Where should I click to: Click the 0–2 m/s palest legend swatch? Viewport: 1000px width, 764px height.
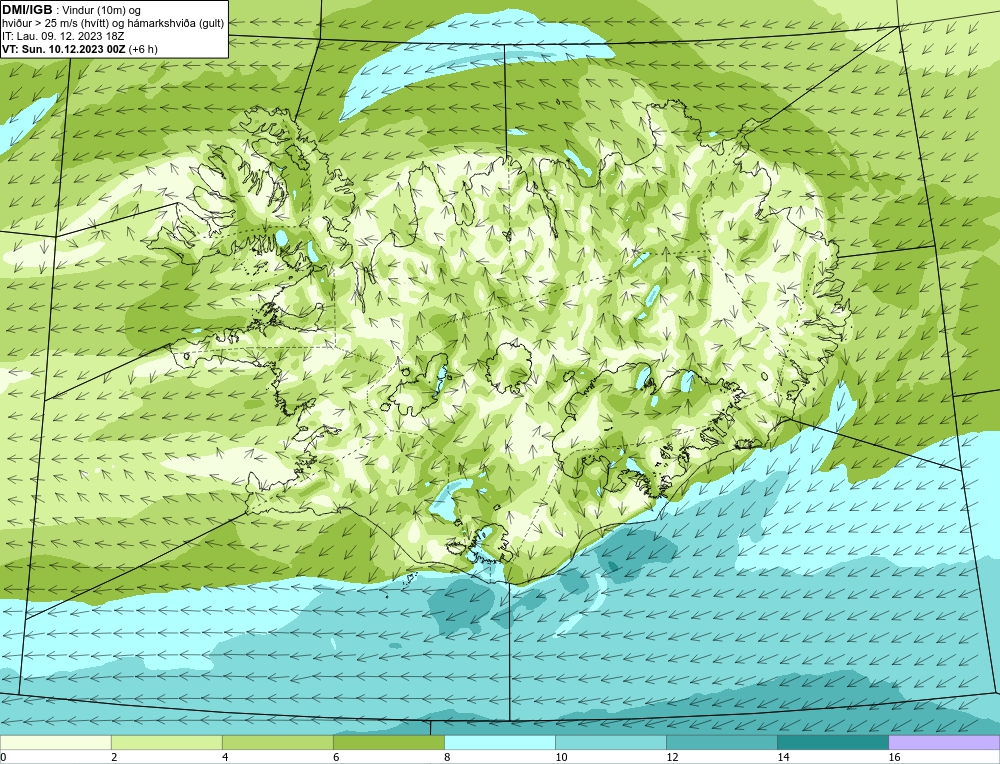(x=55, y=743)
